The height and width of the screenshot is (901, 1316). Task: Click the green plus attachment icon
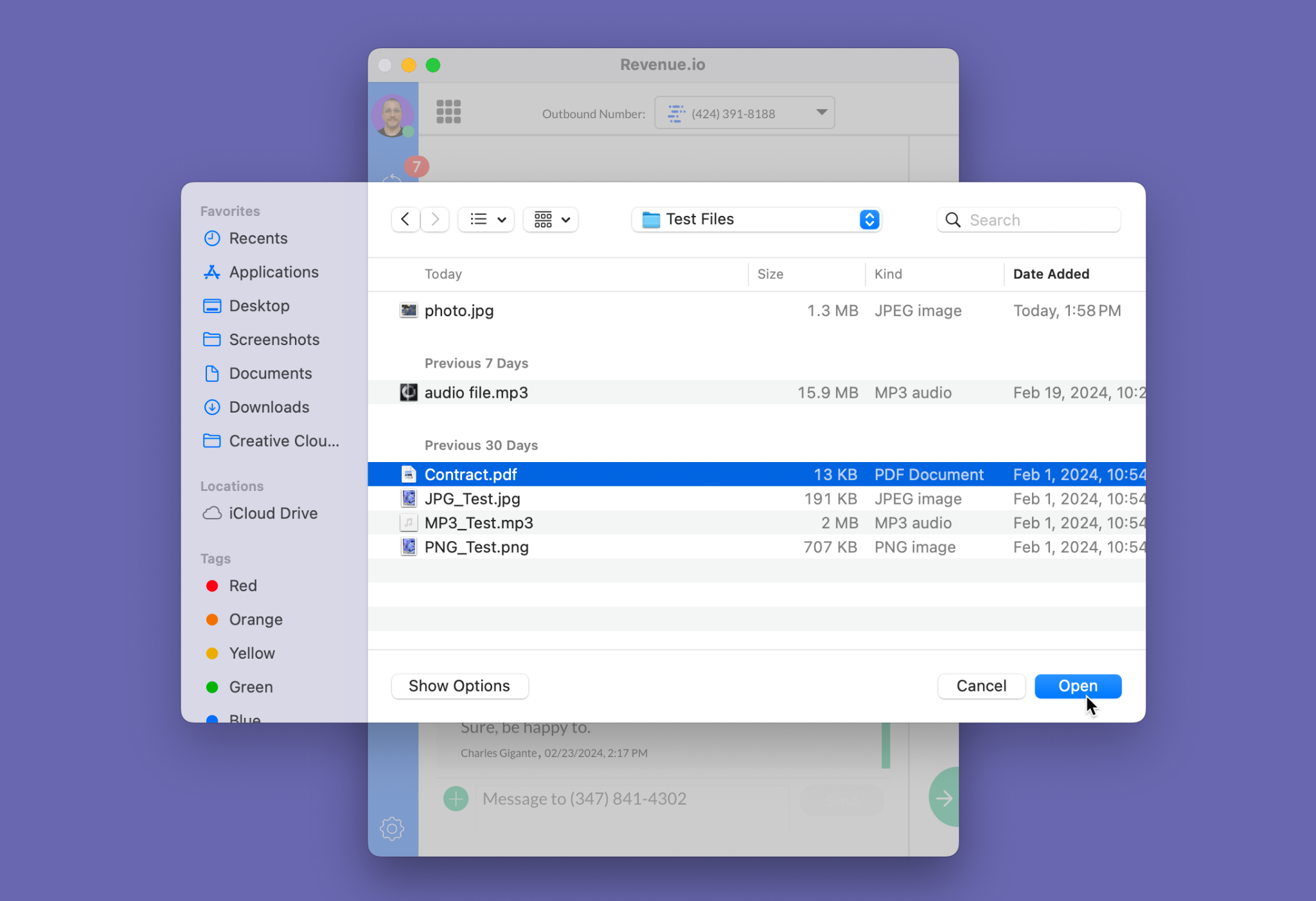click(x=456, y=799)
